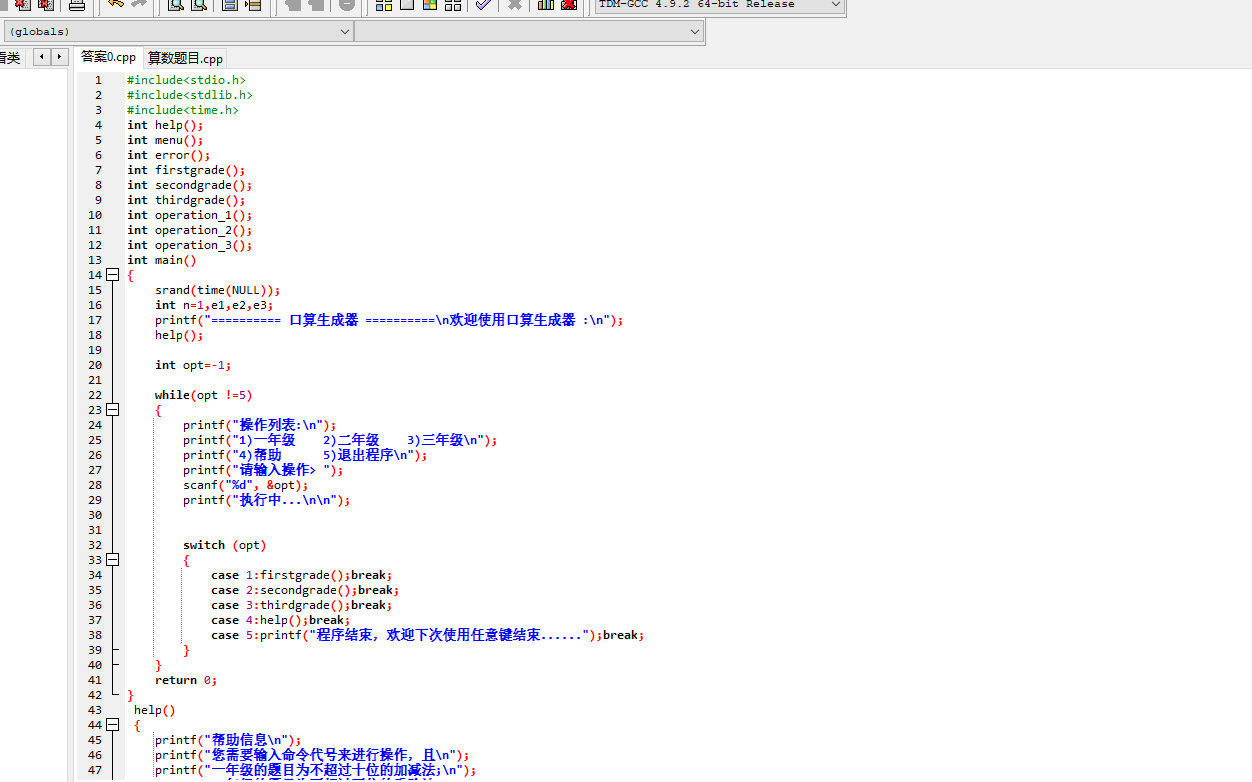Collapse main function fold at line 14
Image resolution: width=1252 pixels, height=782 pixels.
click(x=113, y=275)
